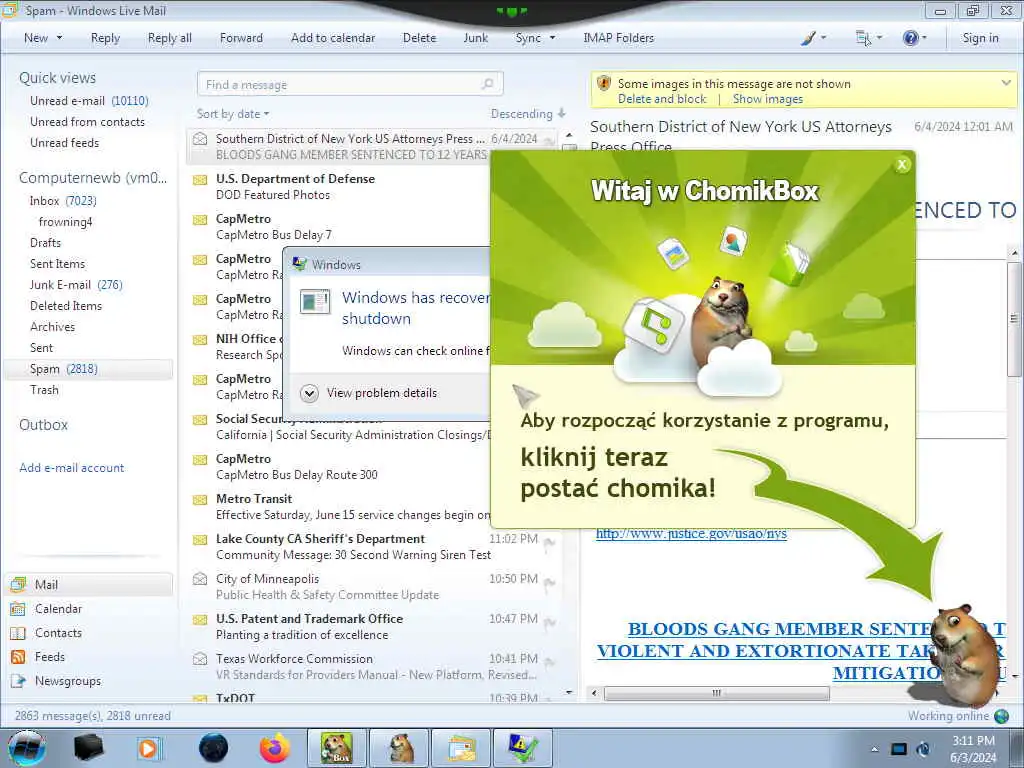This screenshot has width=1024, height=768.
Task: Open the CapMetro Bus Delay 7 message
Action: coord(340,227)
